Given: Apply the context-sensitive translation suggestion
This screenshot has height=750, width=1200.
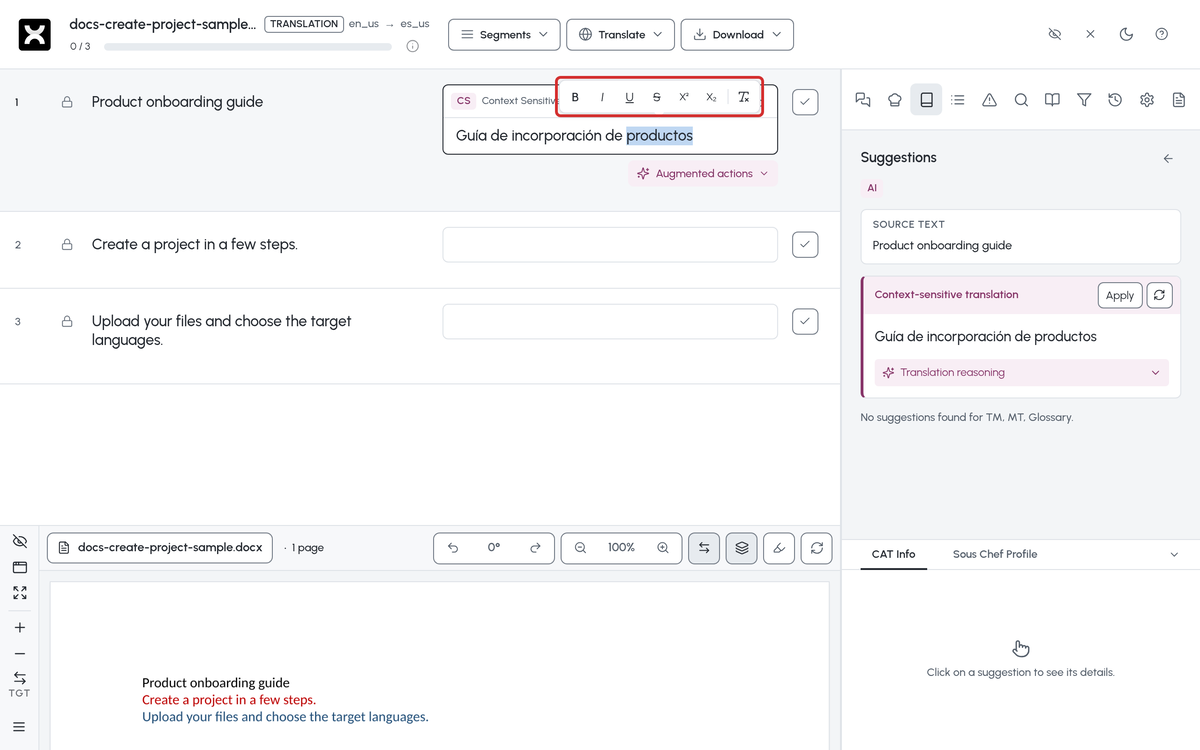Looking at the screenshot, I should (x=1120, y=295).
